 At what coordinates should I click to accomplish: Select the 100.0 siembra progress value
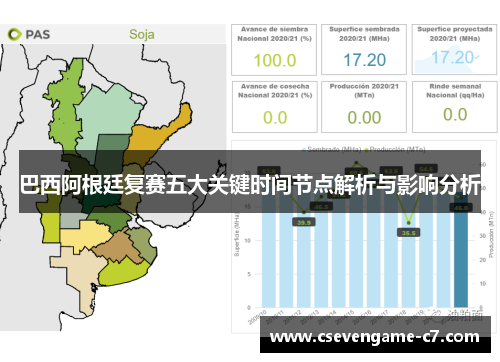[x=275, y=61]
